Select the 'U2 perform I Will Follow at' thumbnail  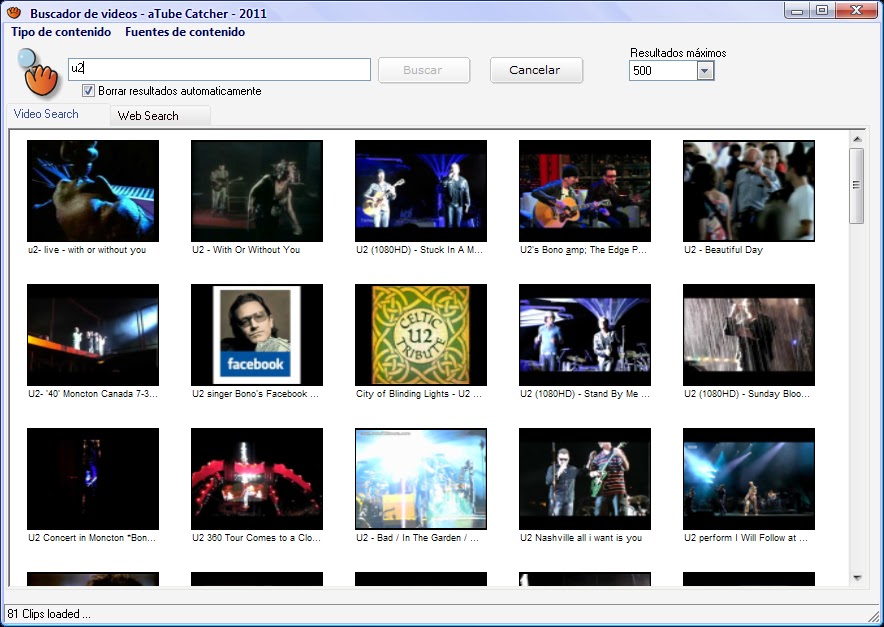point(749,479)
